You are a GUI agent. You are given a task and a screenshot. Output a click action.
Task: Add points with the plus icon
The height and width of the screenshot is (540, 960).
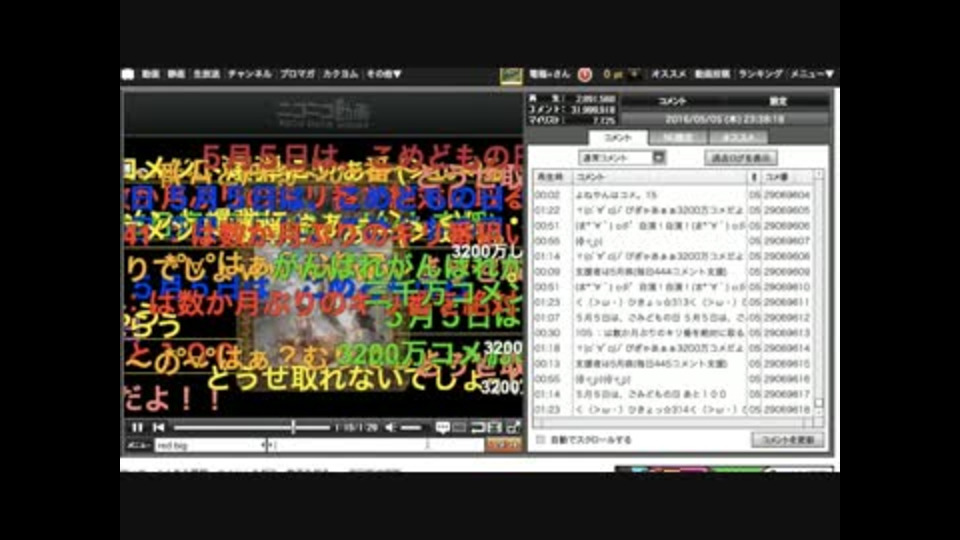pyautogui.click(x=634, y=74)
